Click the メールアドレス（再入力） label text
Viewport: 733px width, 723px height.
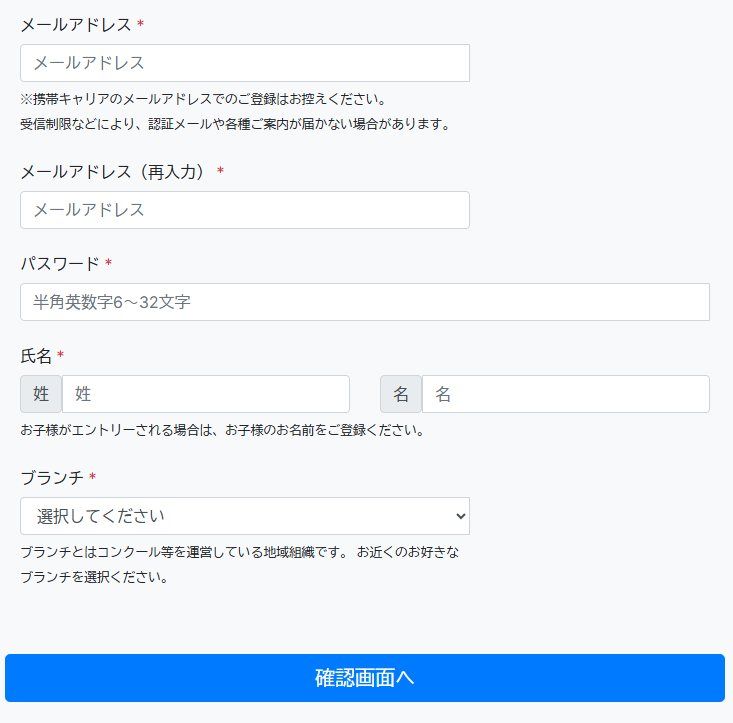click(x=113, y=172)
